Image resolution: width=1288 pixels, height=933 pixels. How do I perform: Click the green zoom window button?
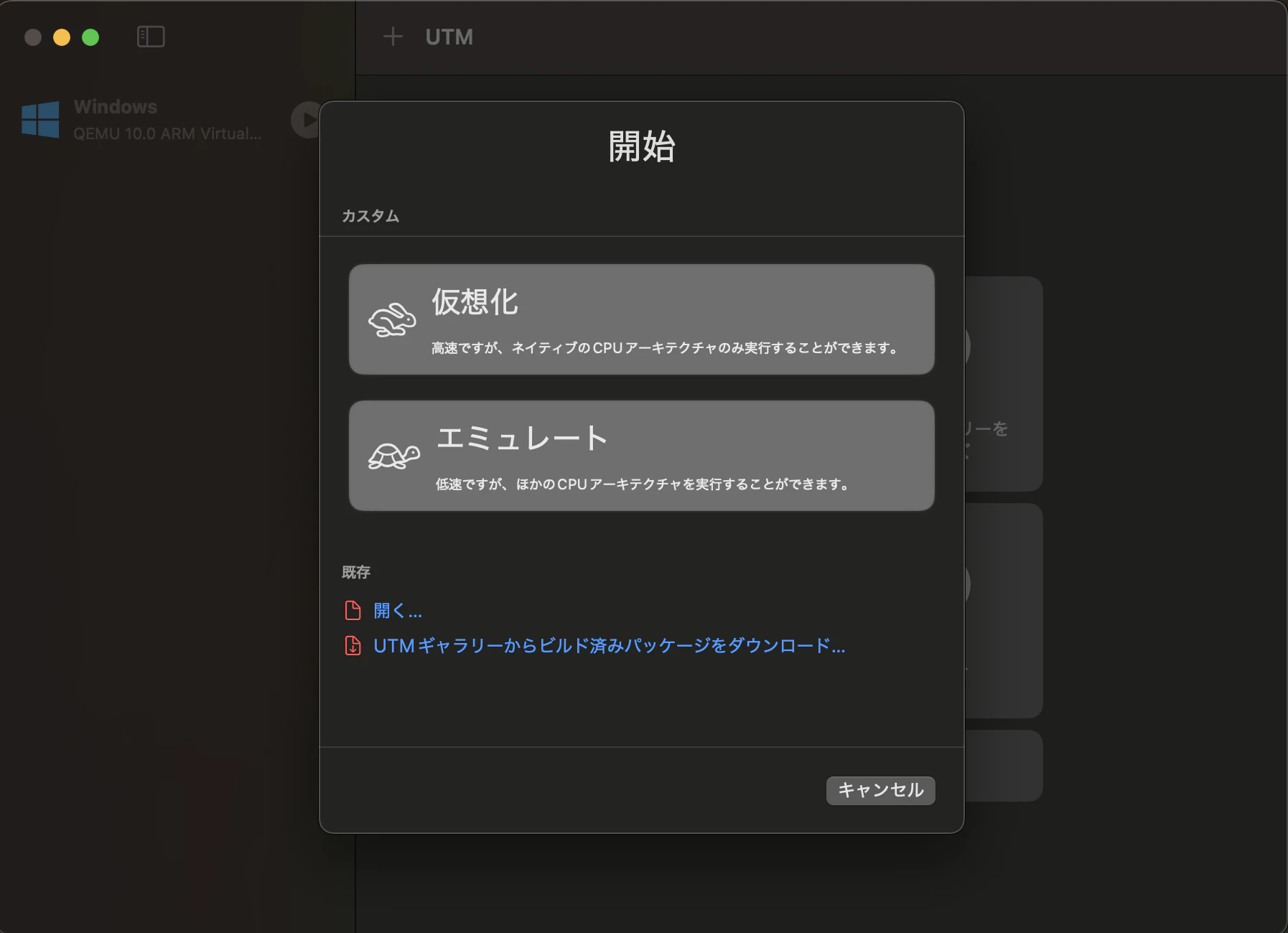pyautogui.click(x=90, y=37)
